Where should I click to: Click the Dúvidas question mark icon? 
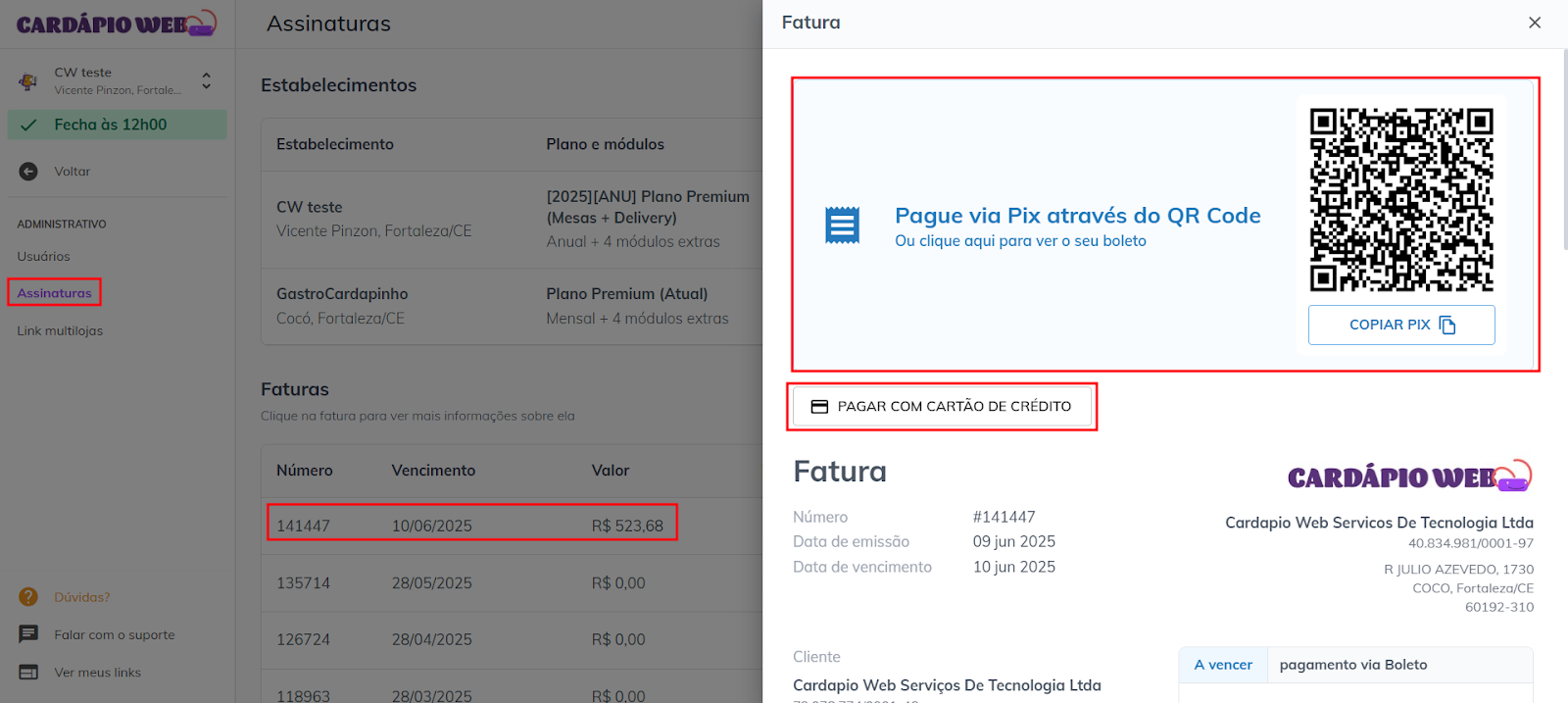pyautogui.click(x=28, y=597)
